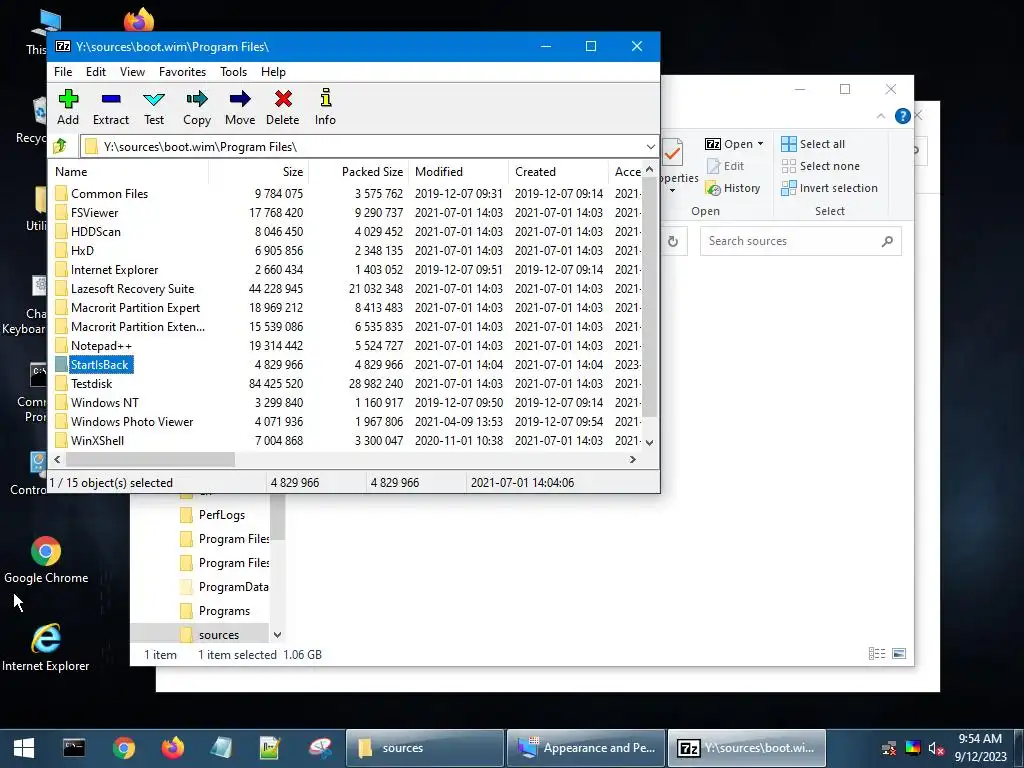
Task: Sort by Created column header
Action: pos(558,172)
